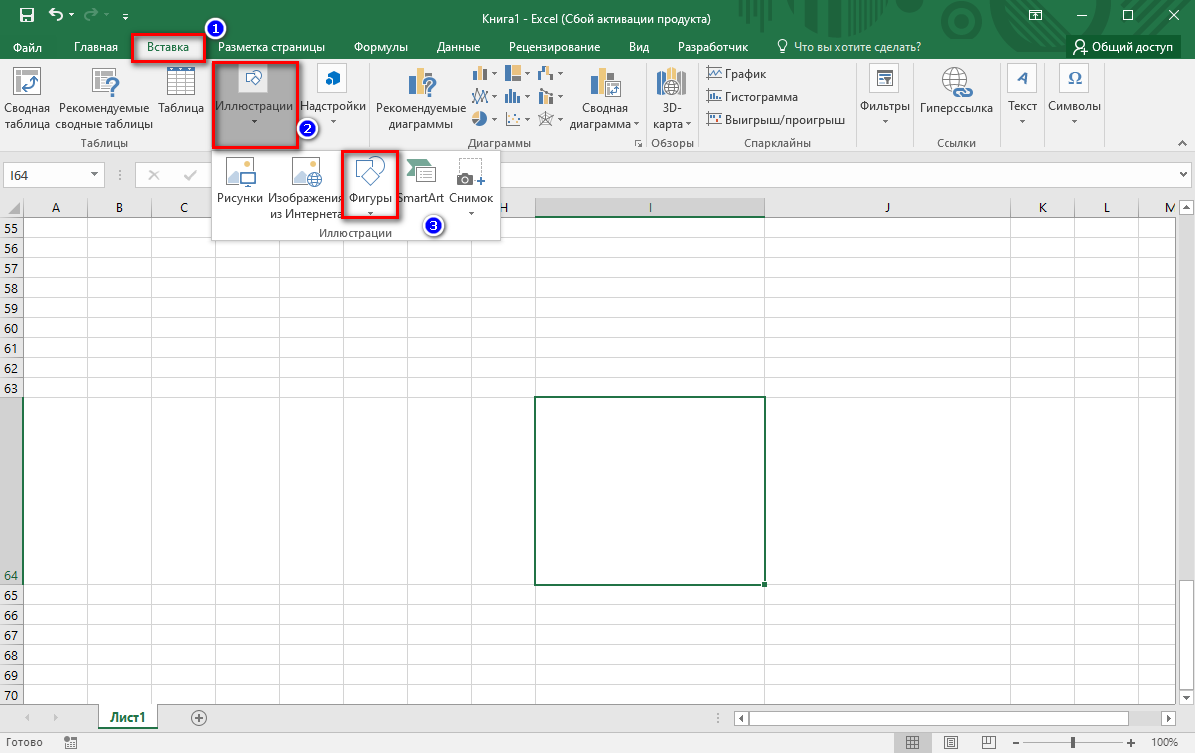The image size is (1195, 753).
Task: Click the zoom slider in status bar
Action: [1072, 743]
